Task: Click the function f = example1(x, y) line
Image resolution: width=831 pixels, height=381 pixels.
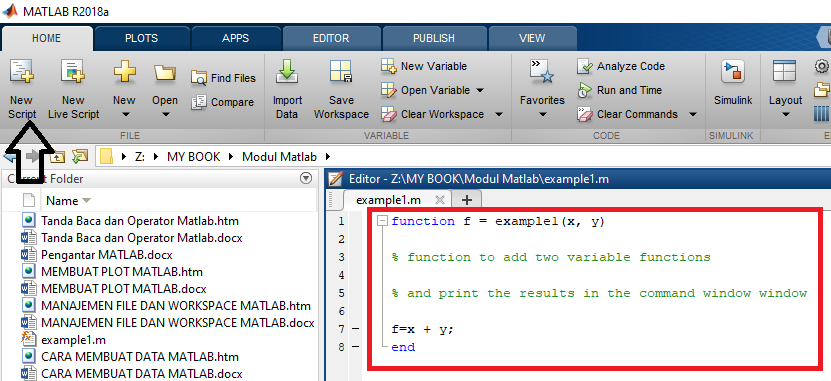Action: click(498, 221)
